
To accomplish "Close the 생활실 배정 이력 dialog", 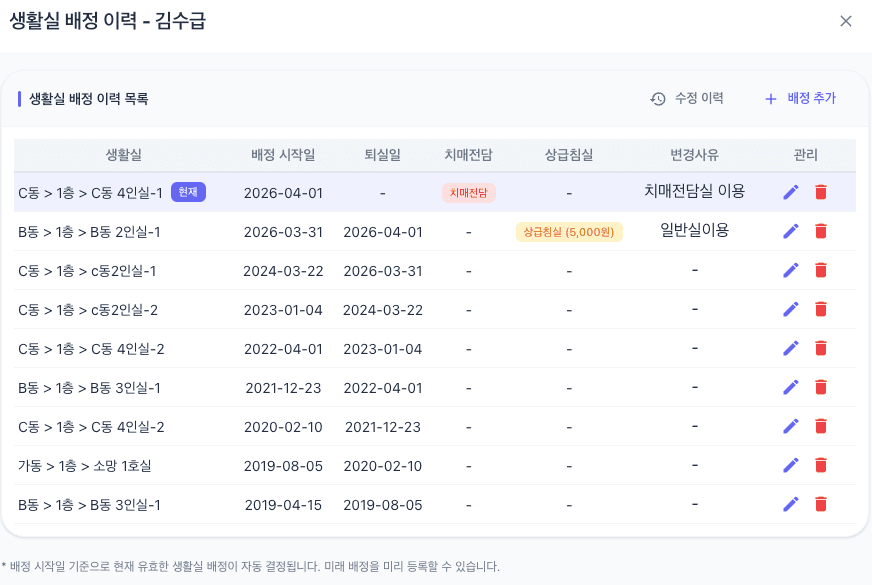I will pos(846,21).
